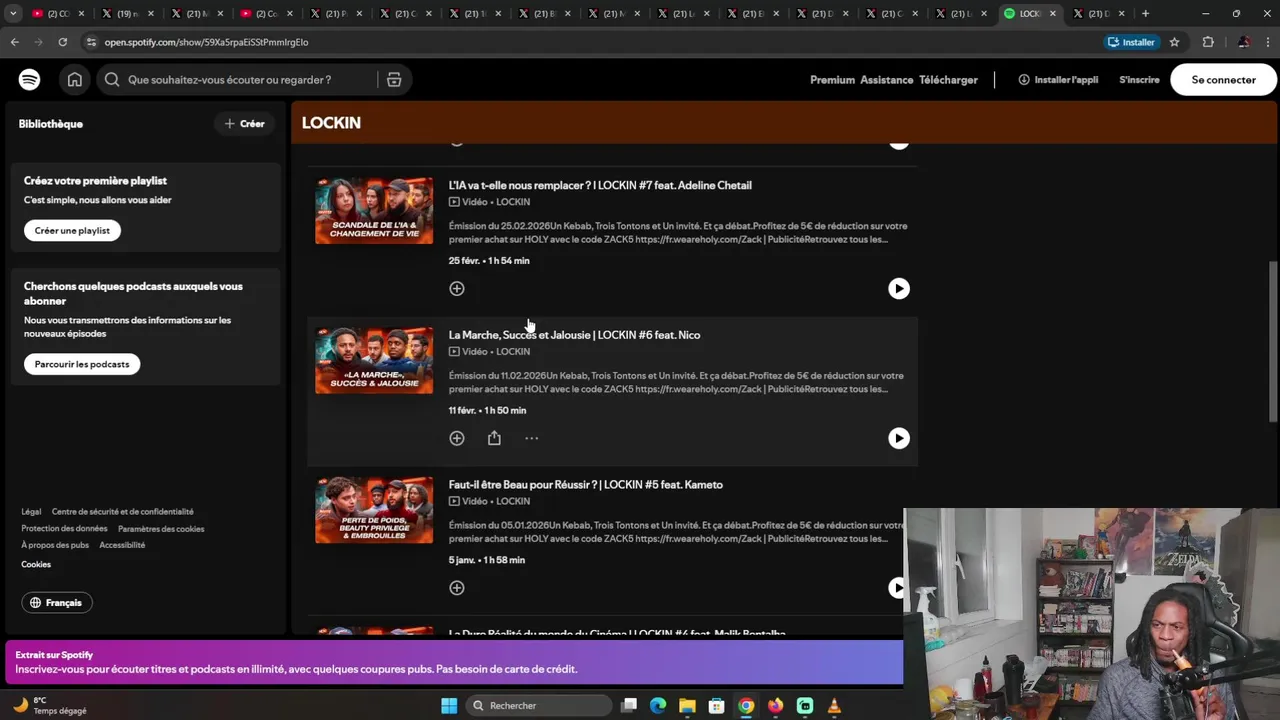Open more options for LOCKIN #6

(532, 438)
